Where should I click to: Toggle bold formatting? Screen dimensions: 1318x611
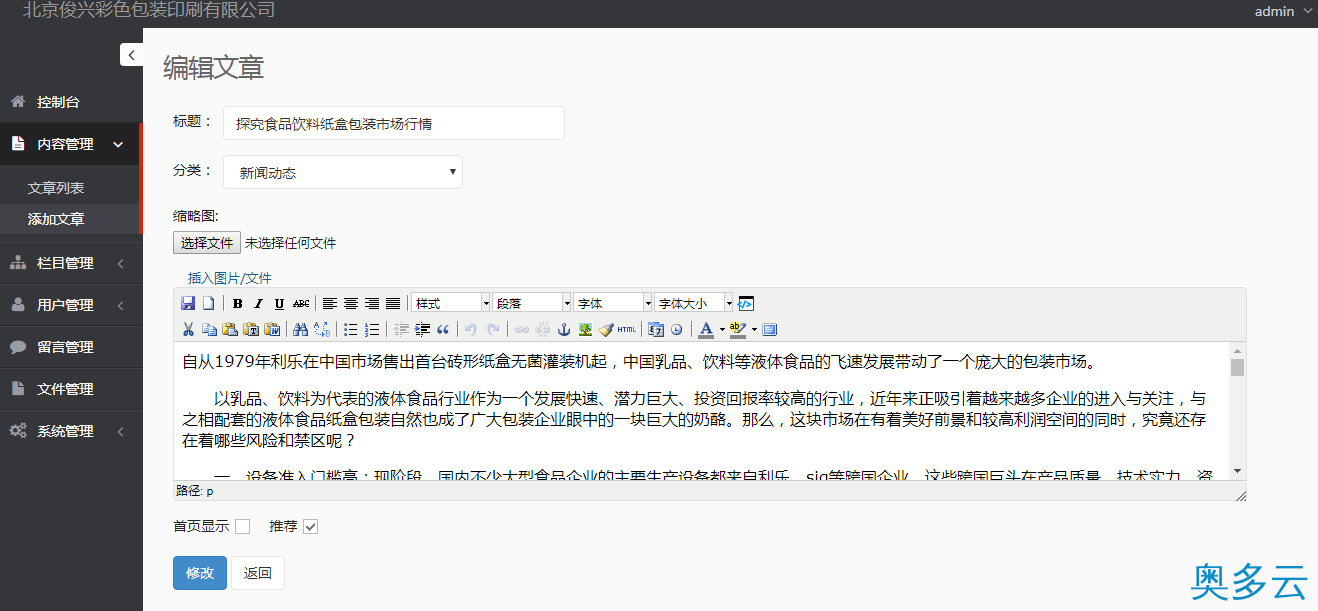[x=237, y=303]
